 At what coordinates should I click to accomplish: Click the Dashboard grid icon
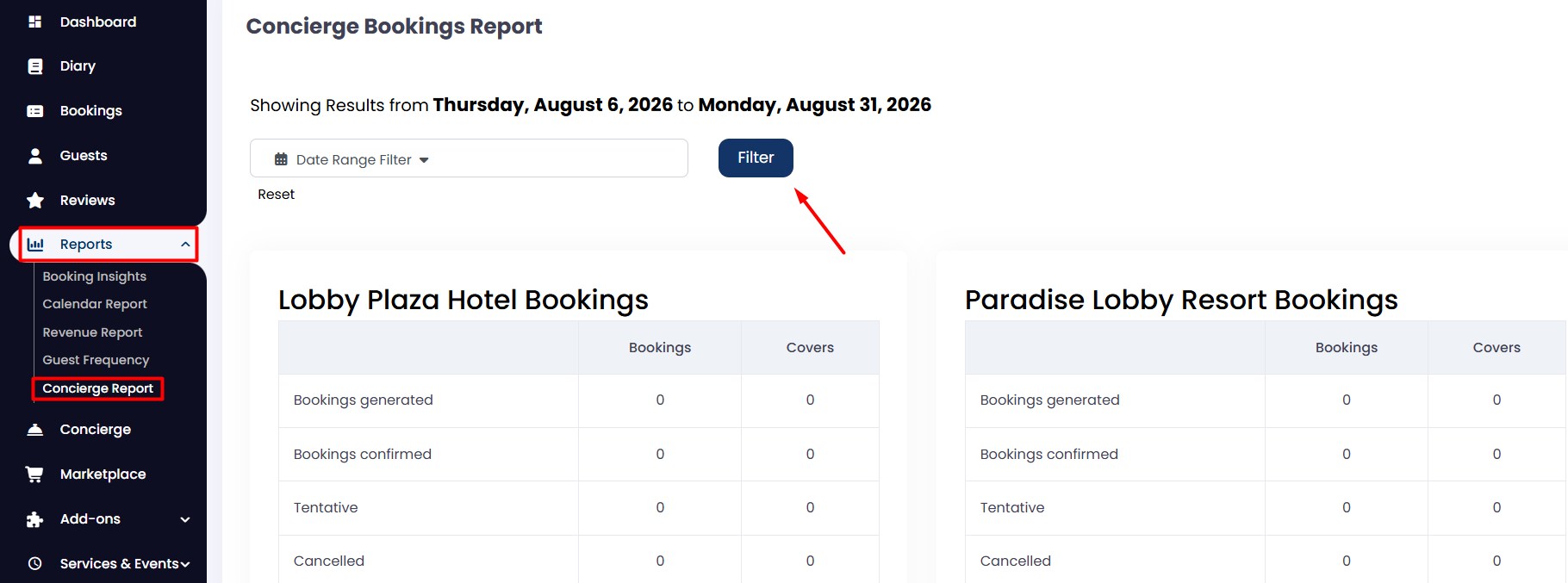click(x=35, y=22)
